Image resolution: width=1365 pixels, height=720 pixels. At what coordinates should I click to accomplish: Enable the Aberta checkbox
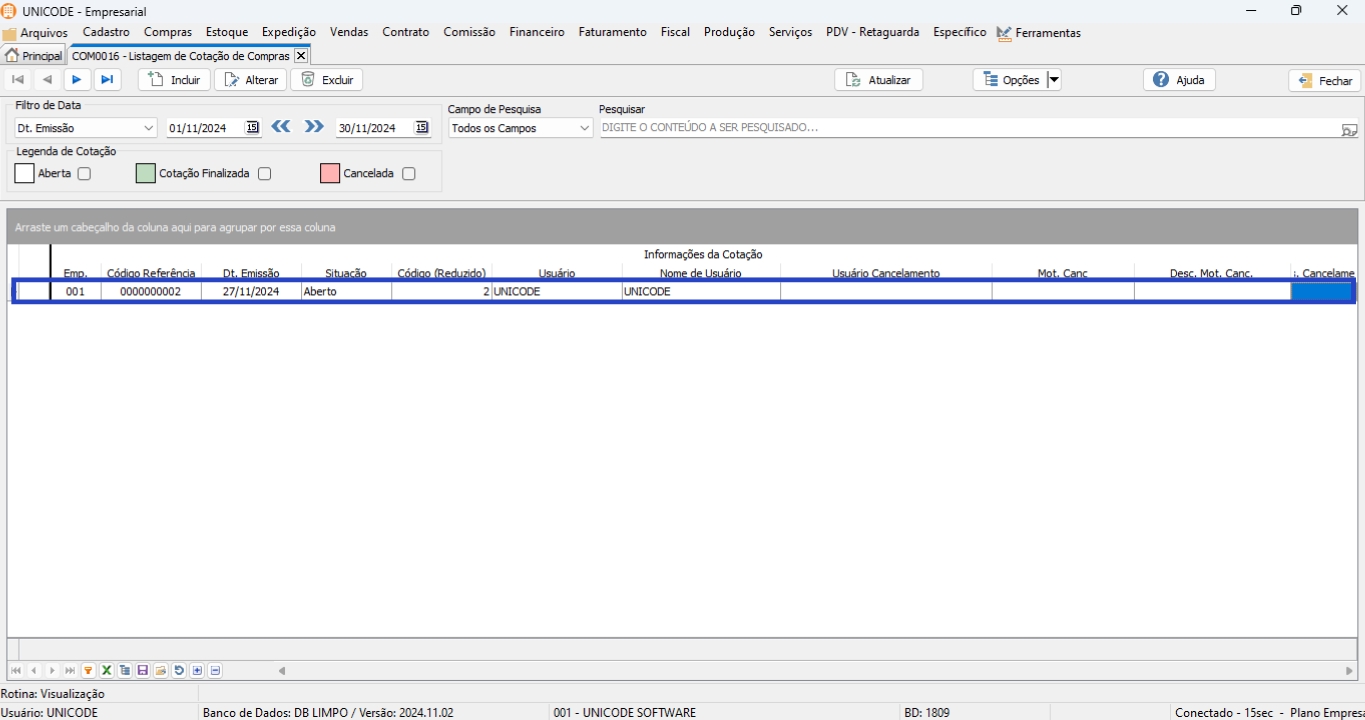pyautogui.click(x=84, y=174)
